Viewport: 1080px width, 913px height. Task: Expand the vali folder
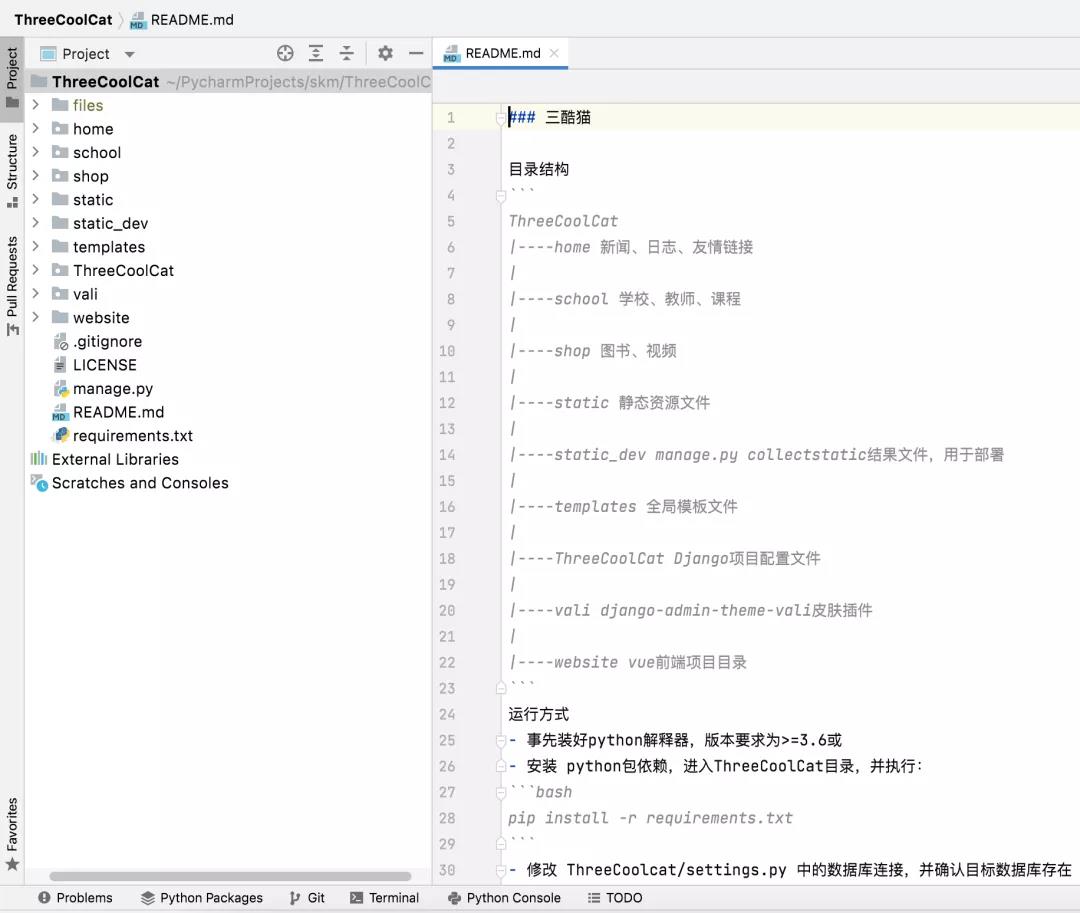36,293
